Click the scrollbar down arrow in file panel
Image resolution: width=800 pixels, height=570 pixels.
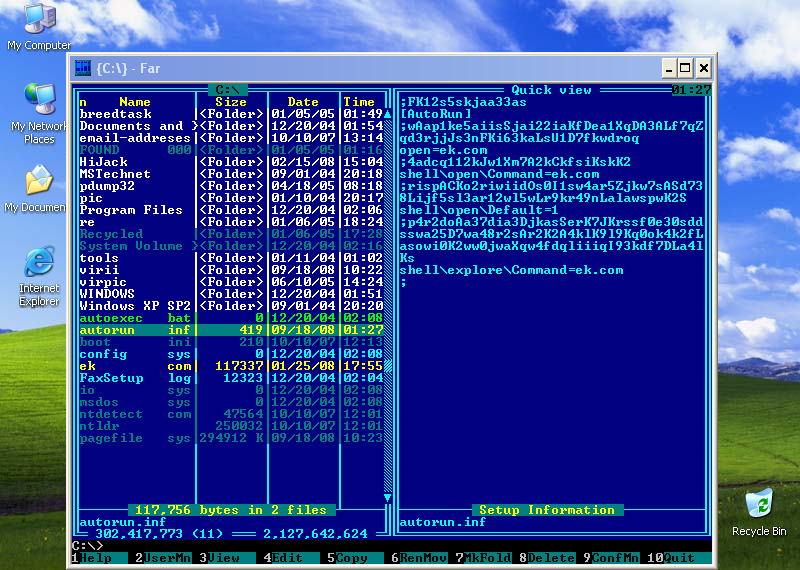pyautogui.click(x=388, y=498)
